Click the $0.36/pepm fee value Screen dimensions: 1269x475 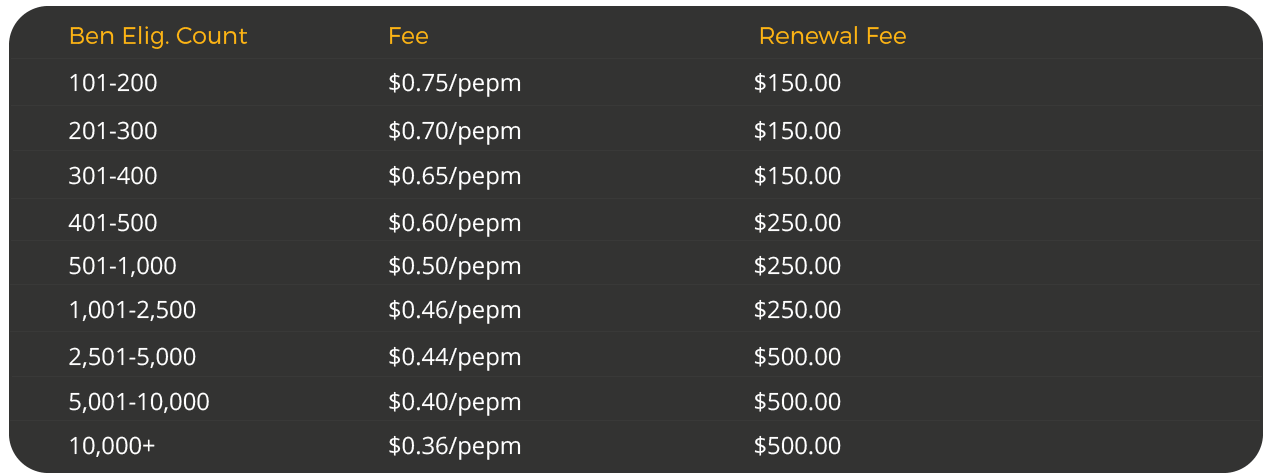coord(455,446)
